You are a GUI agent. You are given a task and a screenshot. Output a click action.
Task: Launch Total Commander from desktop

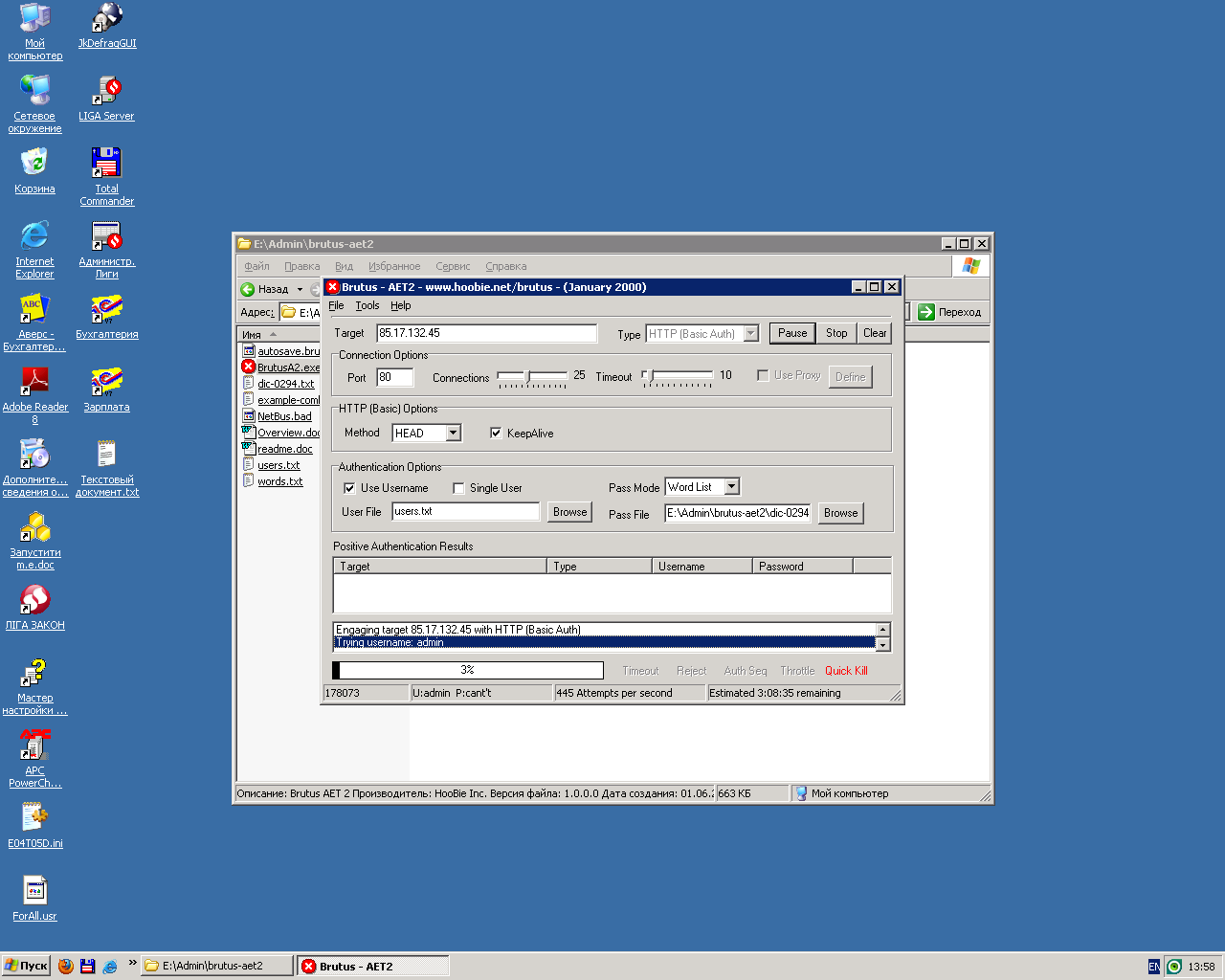pyautogui.click(x=106, y=176)
